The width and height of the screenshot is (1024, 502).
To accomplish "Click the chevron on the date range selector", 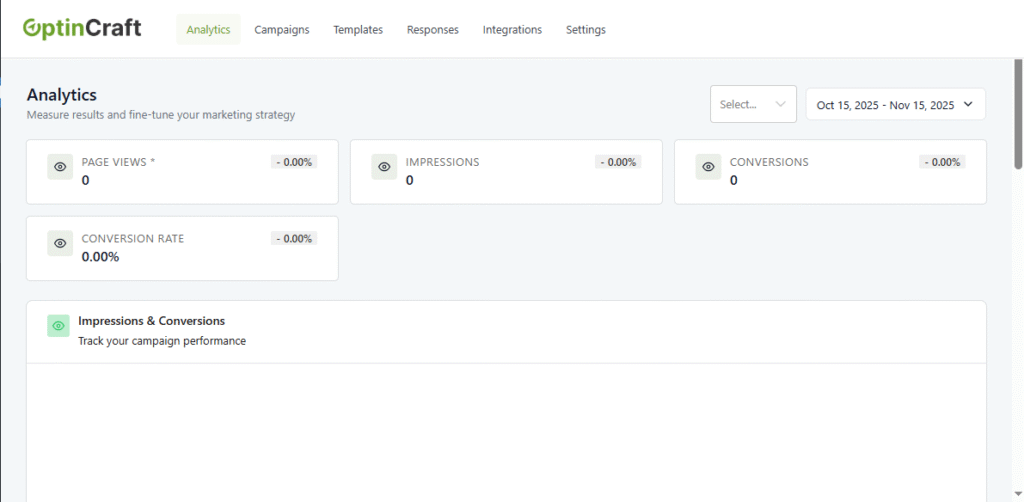I will pos(968,104).
